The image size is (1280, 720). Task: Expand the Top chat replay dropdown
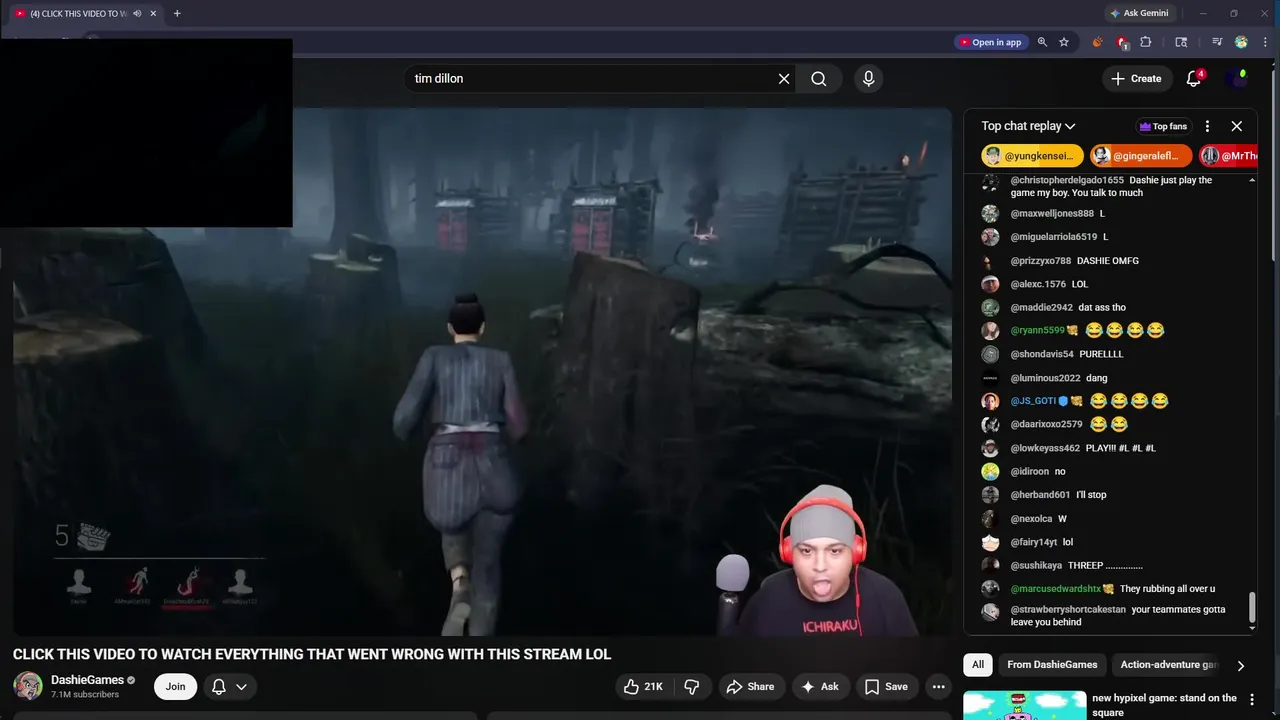tap(1028, 126)
